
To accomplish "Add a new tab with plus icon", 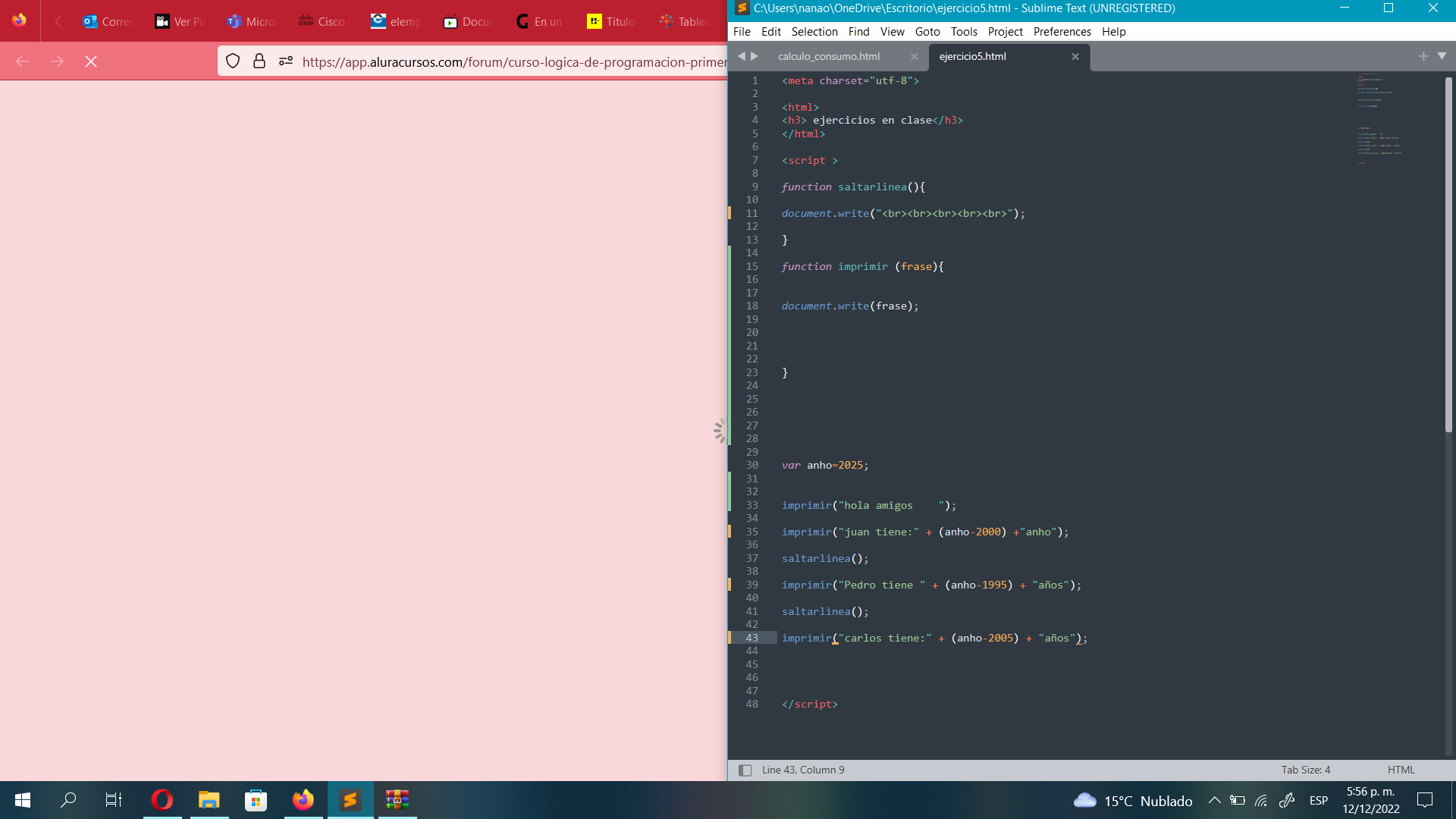I will (x=1423, y=56).
